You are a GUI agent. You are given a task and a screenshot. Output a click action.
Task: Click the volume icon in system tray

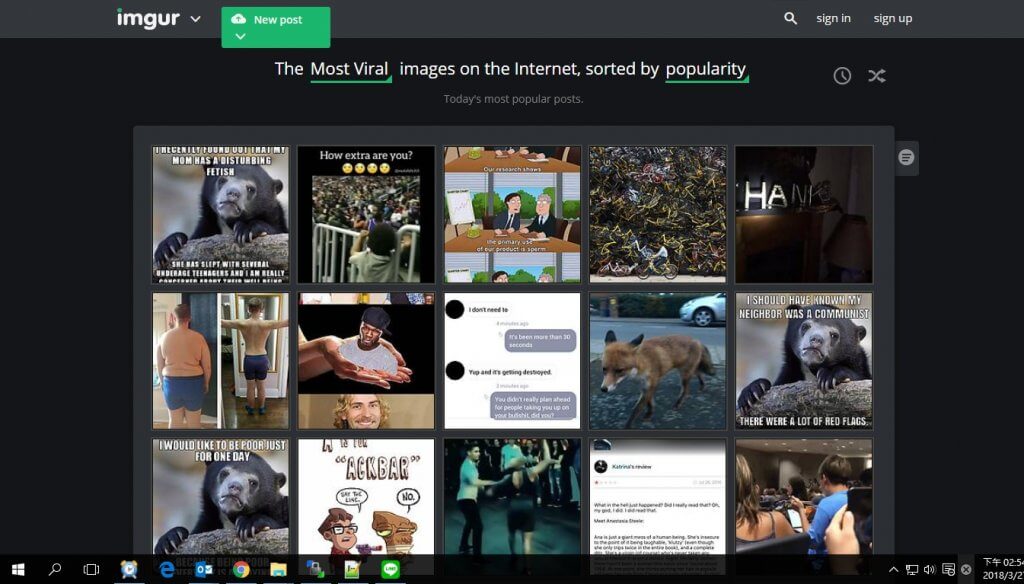tap(929, 569)
